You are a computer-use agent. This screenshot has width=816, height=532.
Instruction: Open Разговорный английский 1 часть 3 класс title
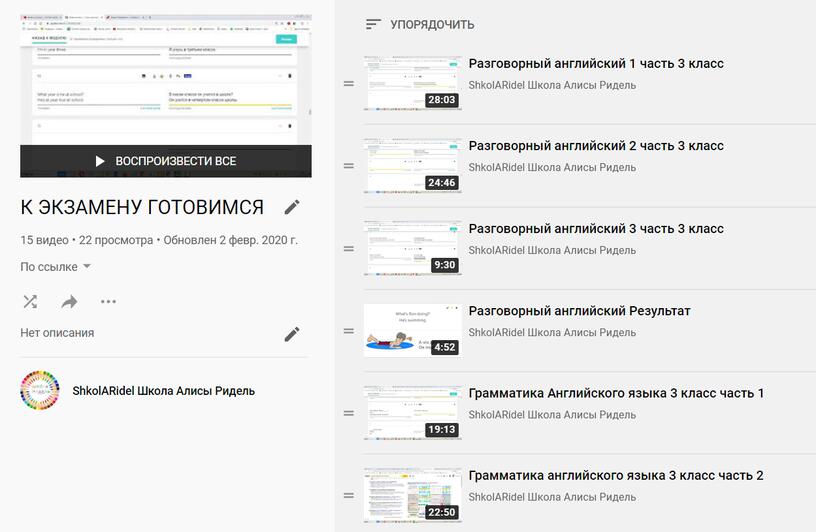pyautogui.click(x=596, y=64)
